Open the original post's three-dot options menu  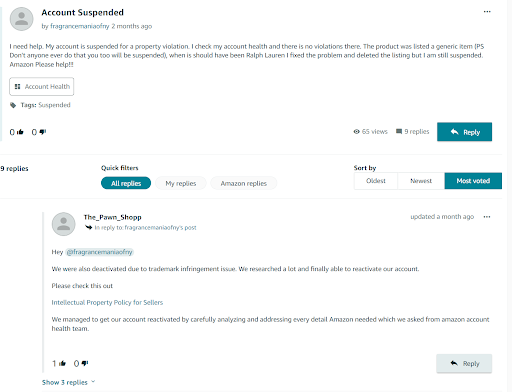pos(487,12)
